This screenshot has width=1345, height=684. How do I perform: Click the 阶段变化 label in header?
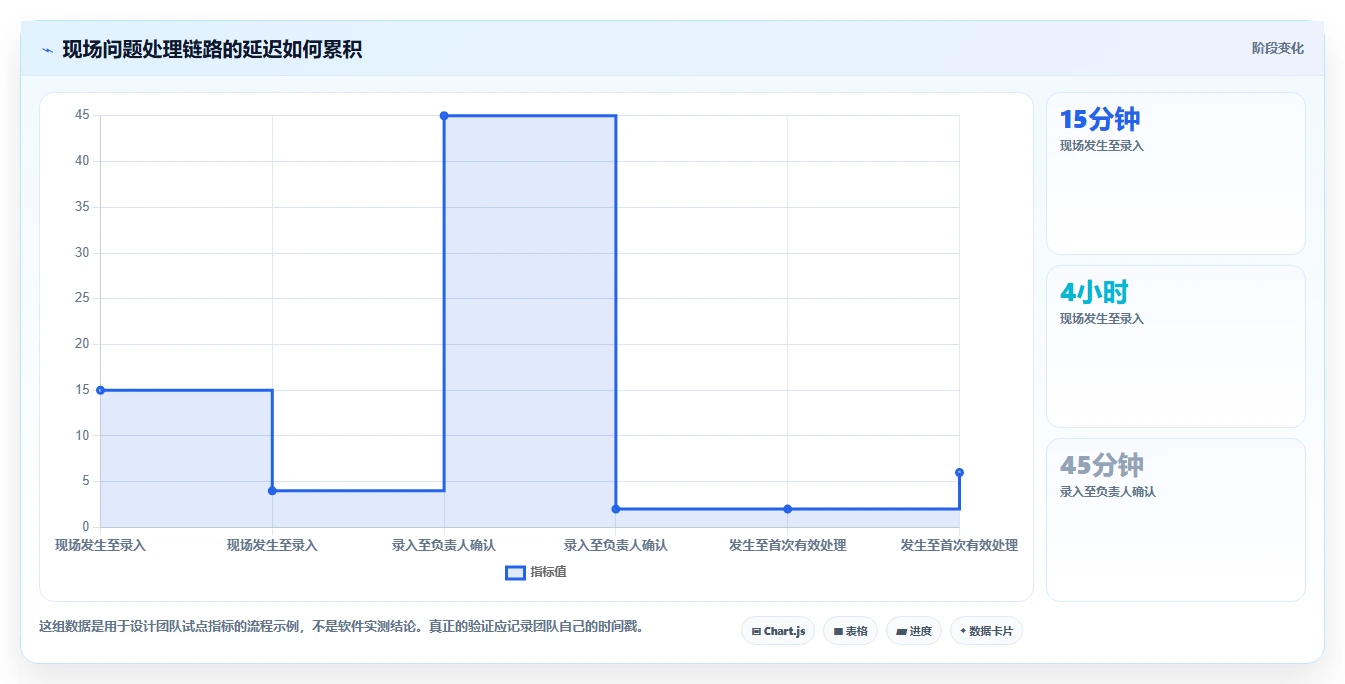coord(1277,48)
